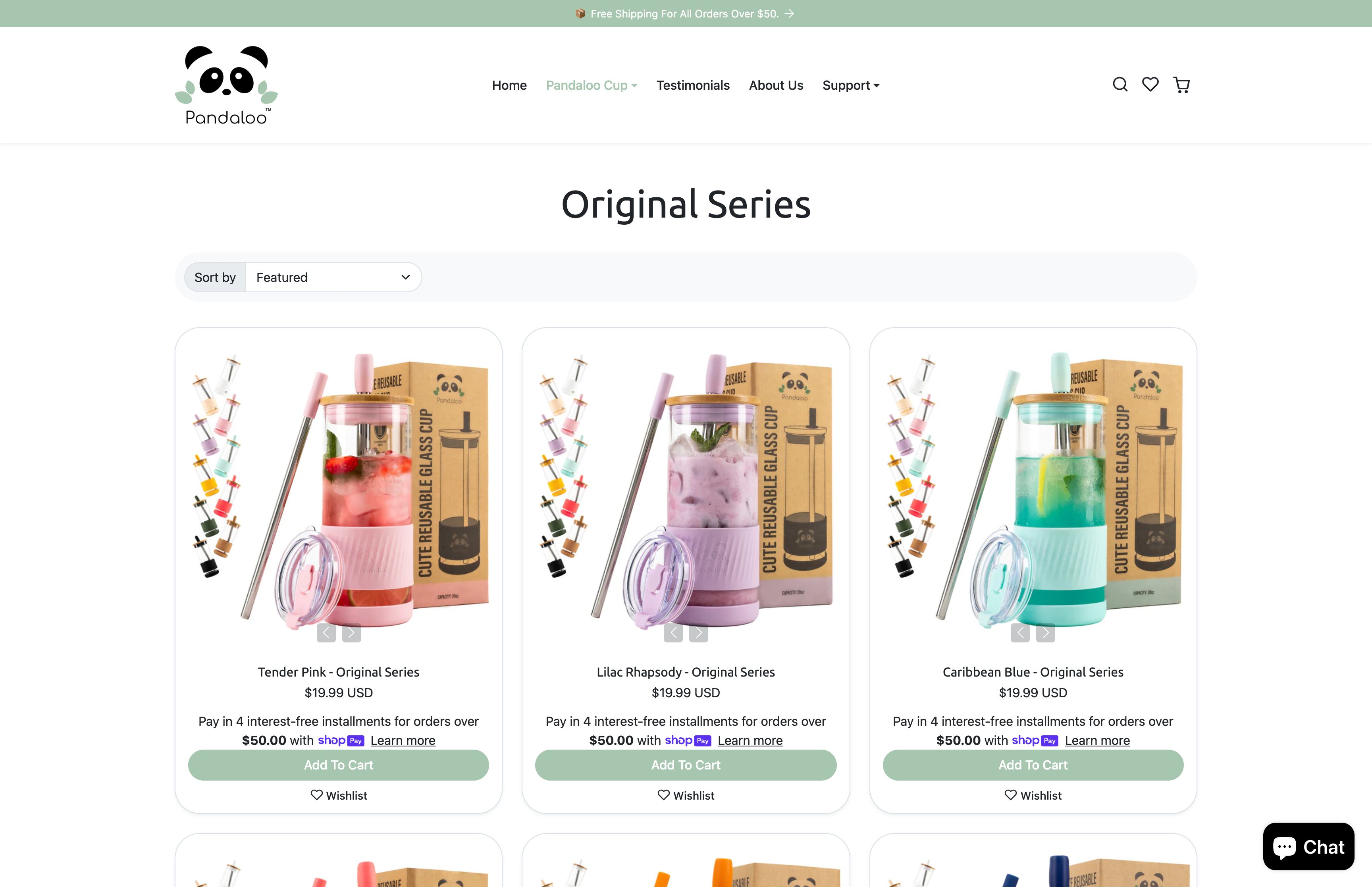Click the Pandaloo panda logo

click(x=226, y=85)
